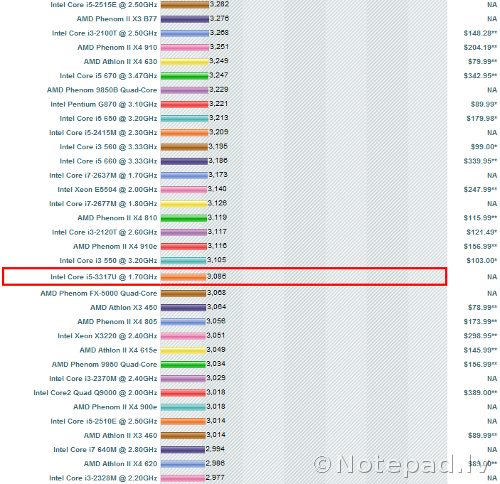The height and width of the screenshot is (484, 500).
Task: Open the AMD Phenom 9850B Quad-Core link
Action: (x=102, y=90)
